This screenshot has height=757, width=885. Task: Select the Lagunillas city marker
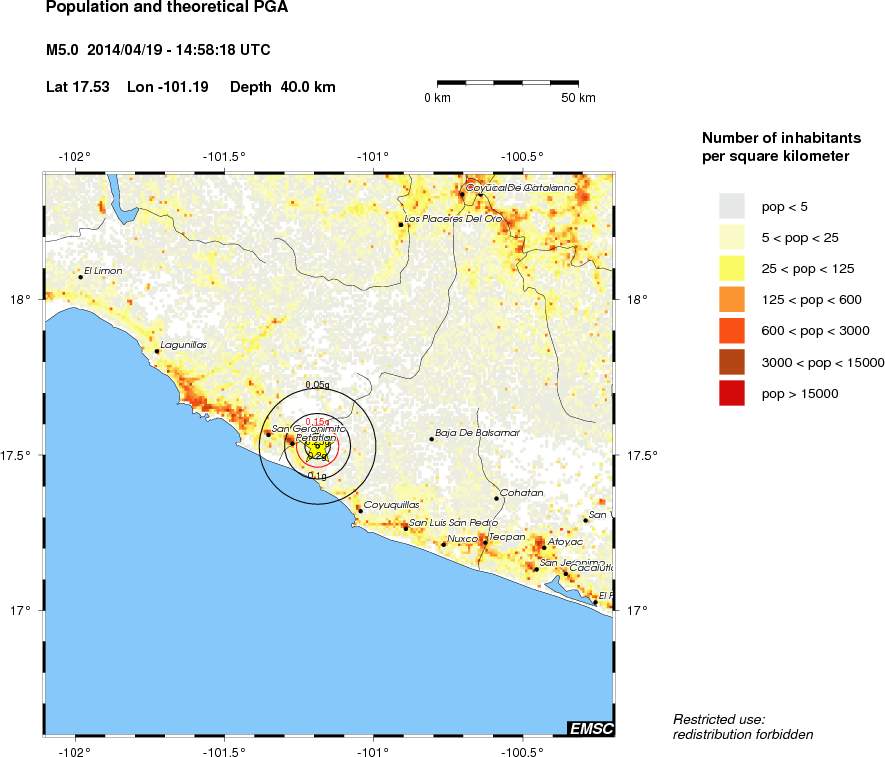[157, 351]
